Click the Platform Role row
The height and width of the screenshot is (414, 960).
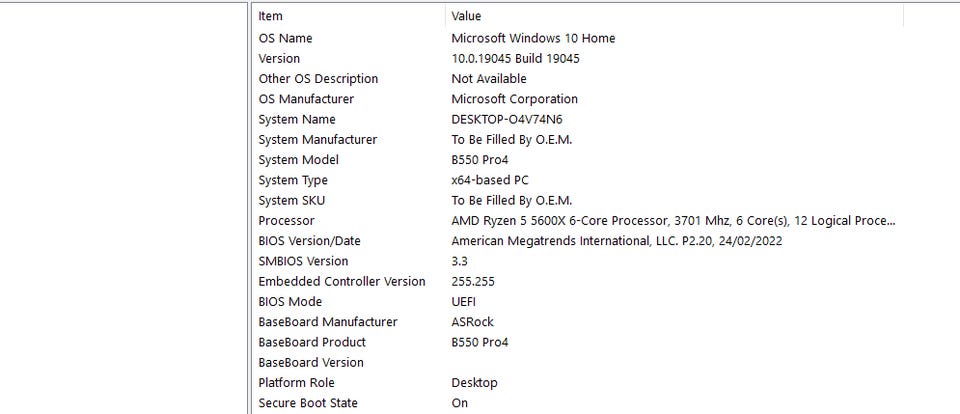tap(296, 383)
